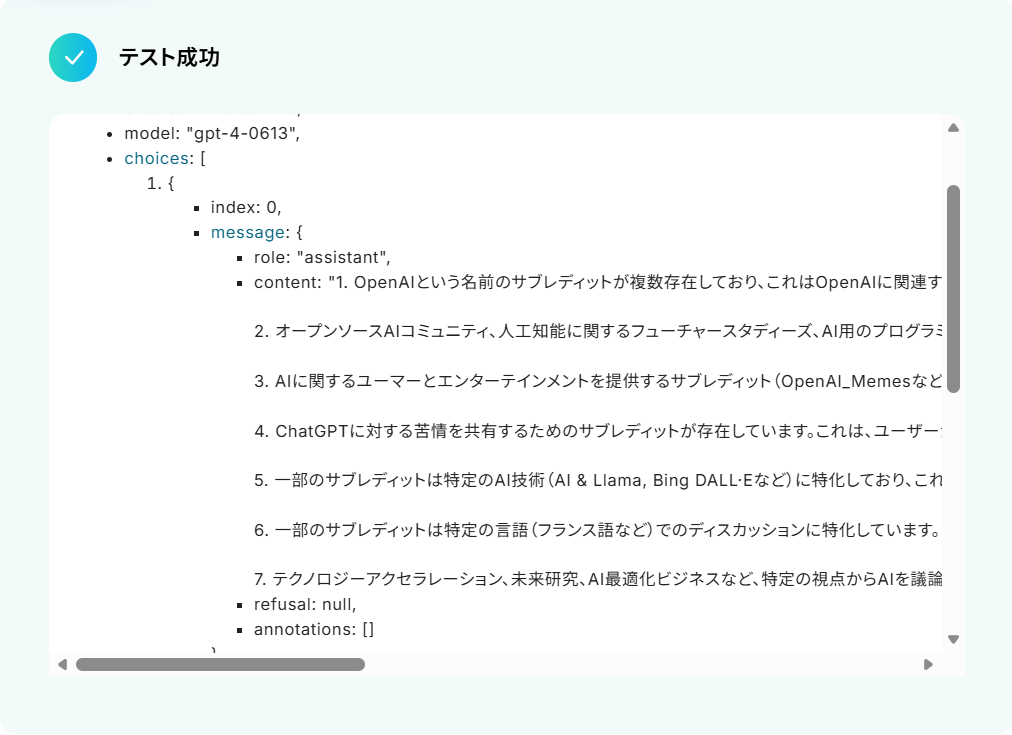Select the role: "assistant" line
The width and height of the screenshot is (1012, 735).
322,257
